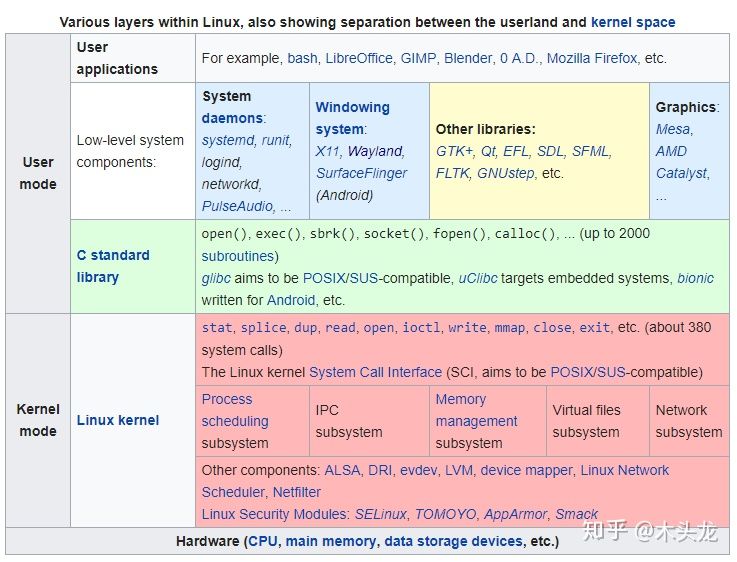
Task: Open the LVM link
Action: point(459,470)
